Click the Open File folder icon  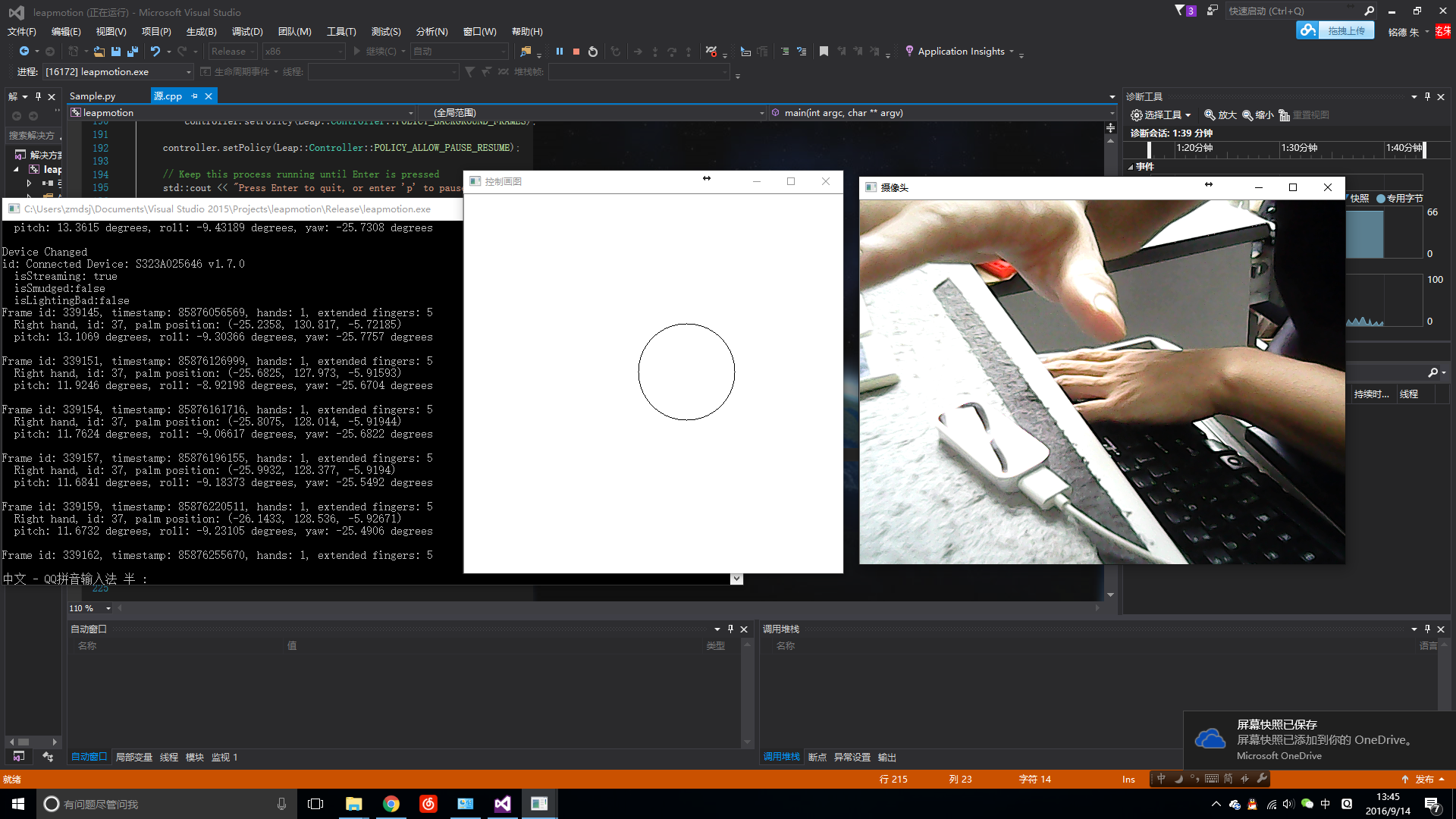99,52
